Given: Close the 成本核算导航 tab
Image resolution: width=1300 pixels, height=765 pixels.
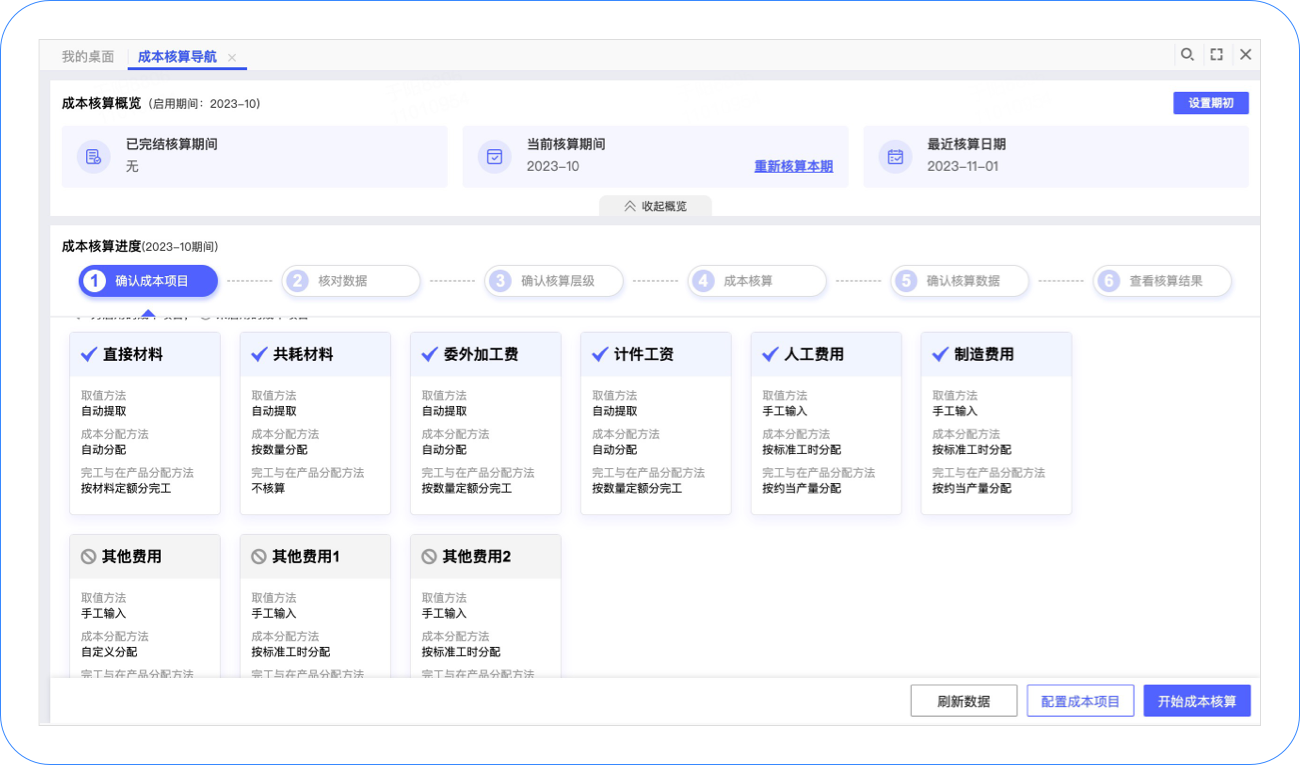Looking at the screenshot, I should (x=232, y=58).
